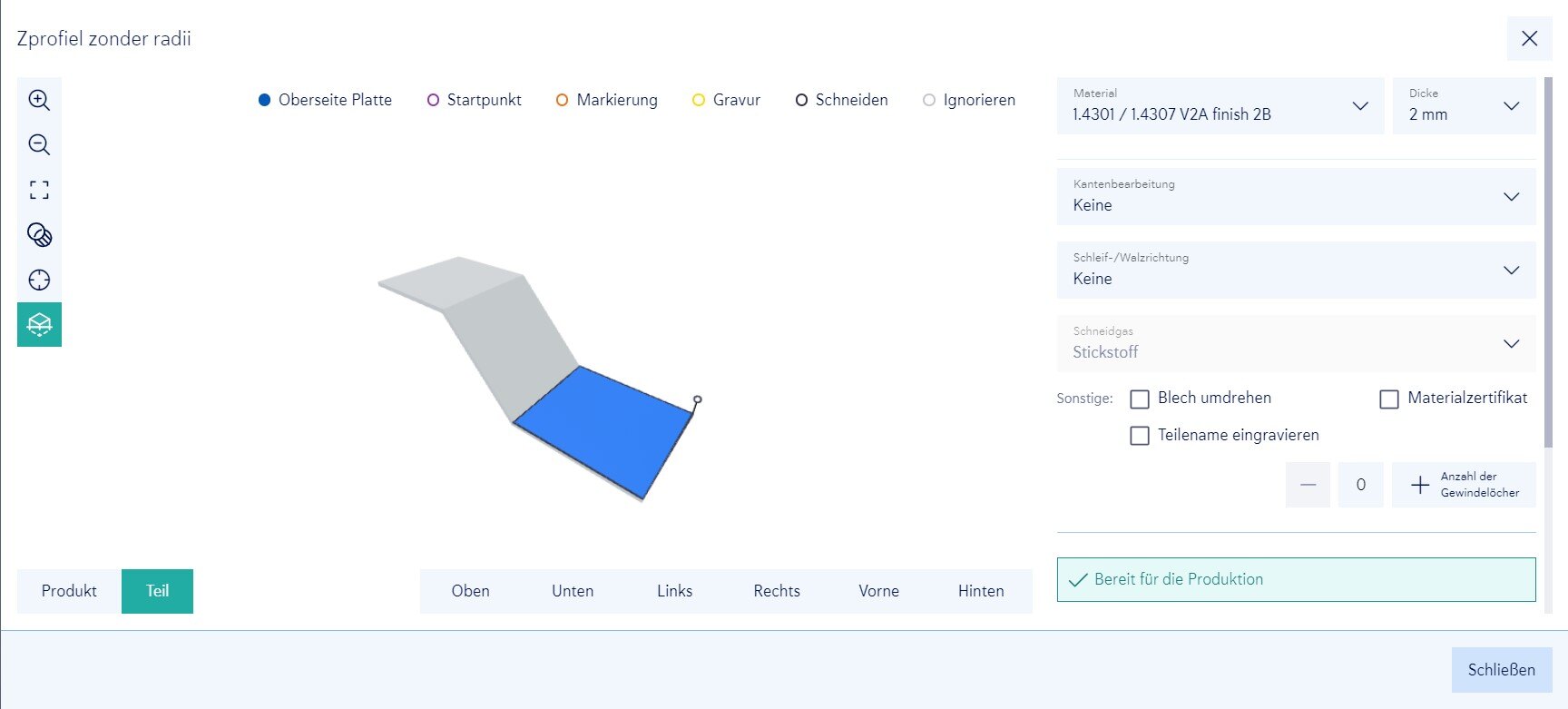Click the plus icon for Gewindelöcher
Viewport: 1568px width, 709px height.
1420,485
